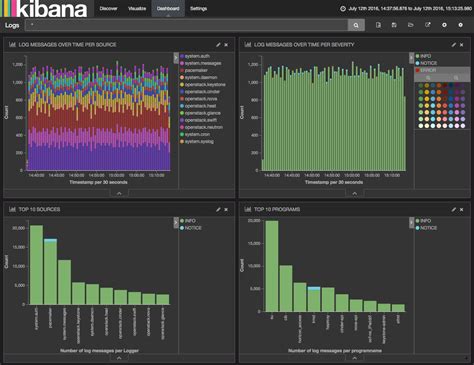The height and width of the screenshot is (365, 474).
Task: Toggle NOTICE in the severity legend
Action: point(426,63)
